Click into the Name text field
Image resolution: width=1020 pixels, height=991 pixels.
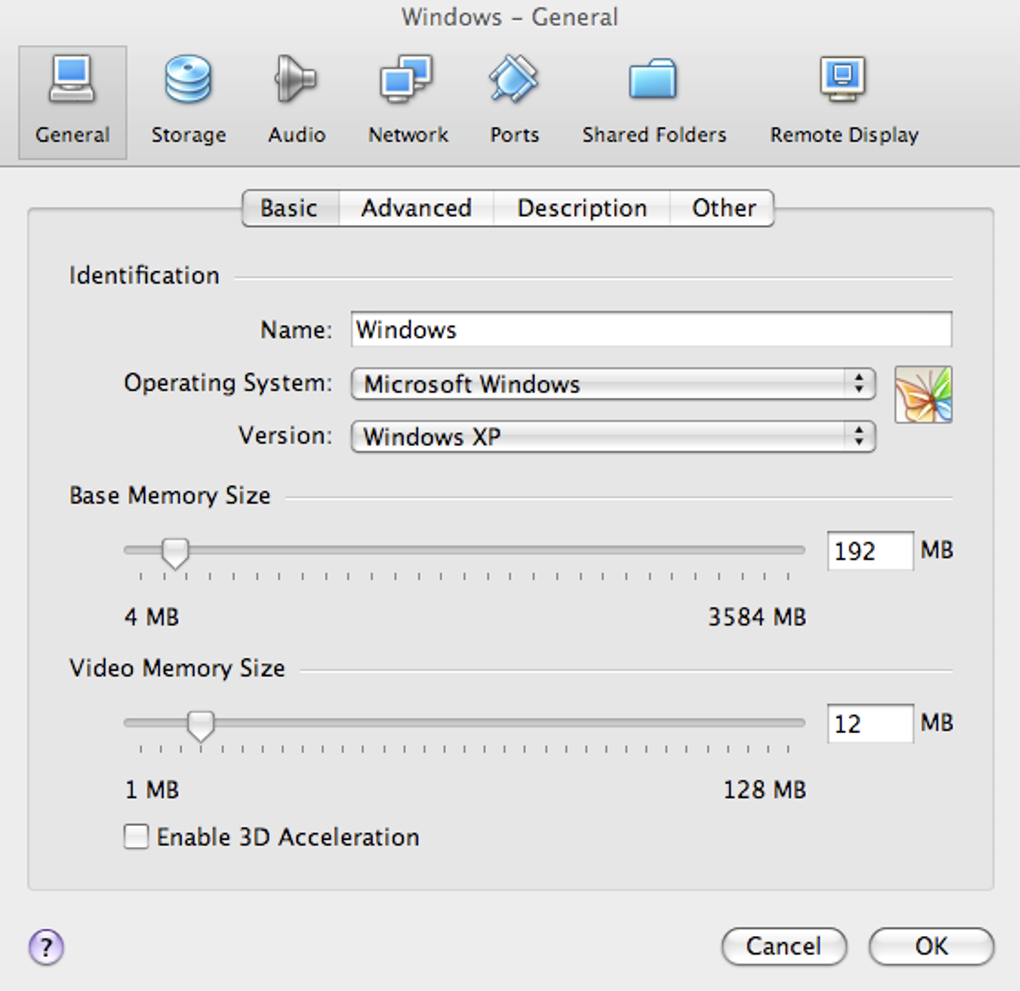(x=651, y=330)
